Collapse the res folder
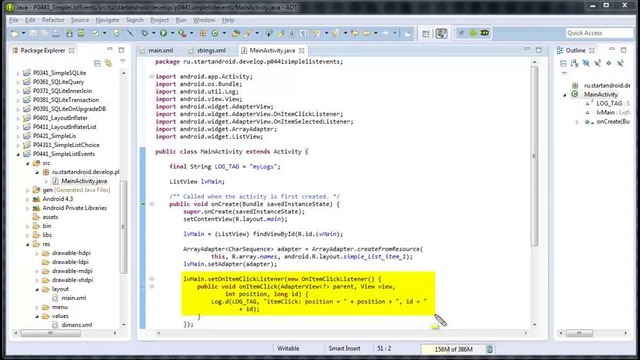Image resolution: width=640 pixels, height=360 pixels. [28, 244]
